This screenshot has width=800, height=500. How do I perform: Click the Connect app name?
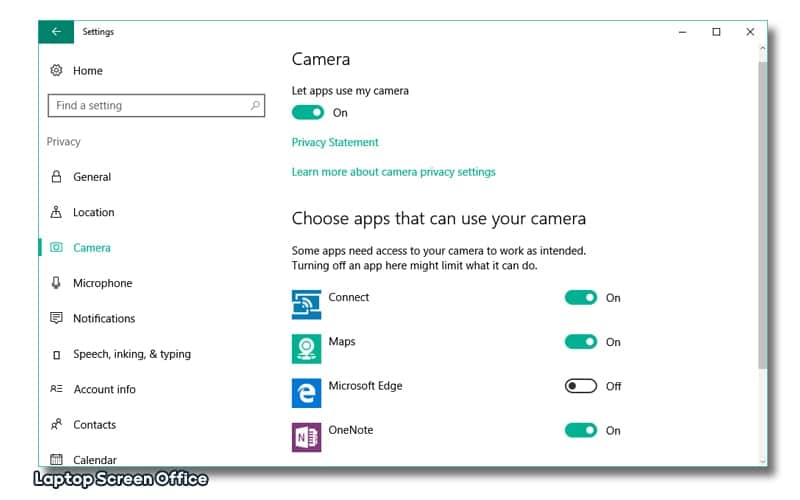[348, 297]
